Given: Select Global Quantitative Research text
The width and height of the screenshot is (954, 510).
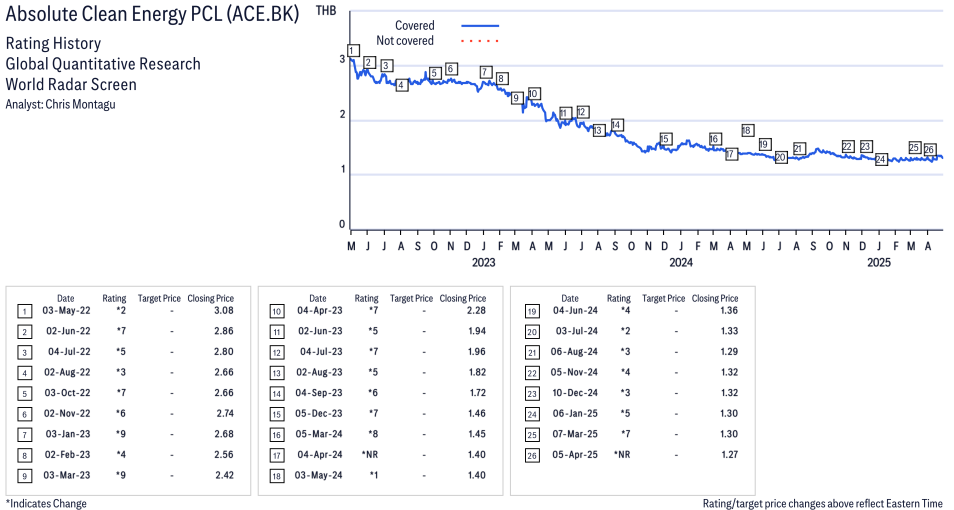Looking at the screenshot, I should (x=103, y=64).
